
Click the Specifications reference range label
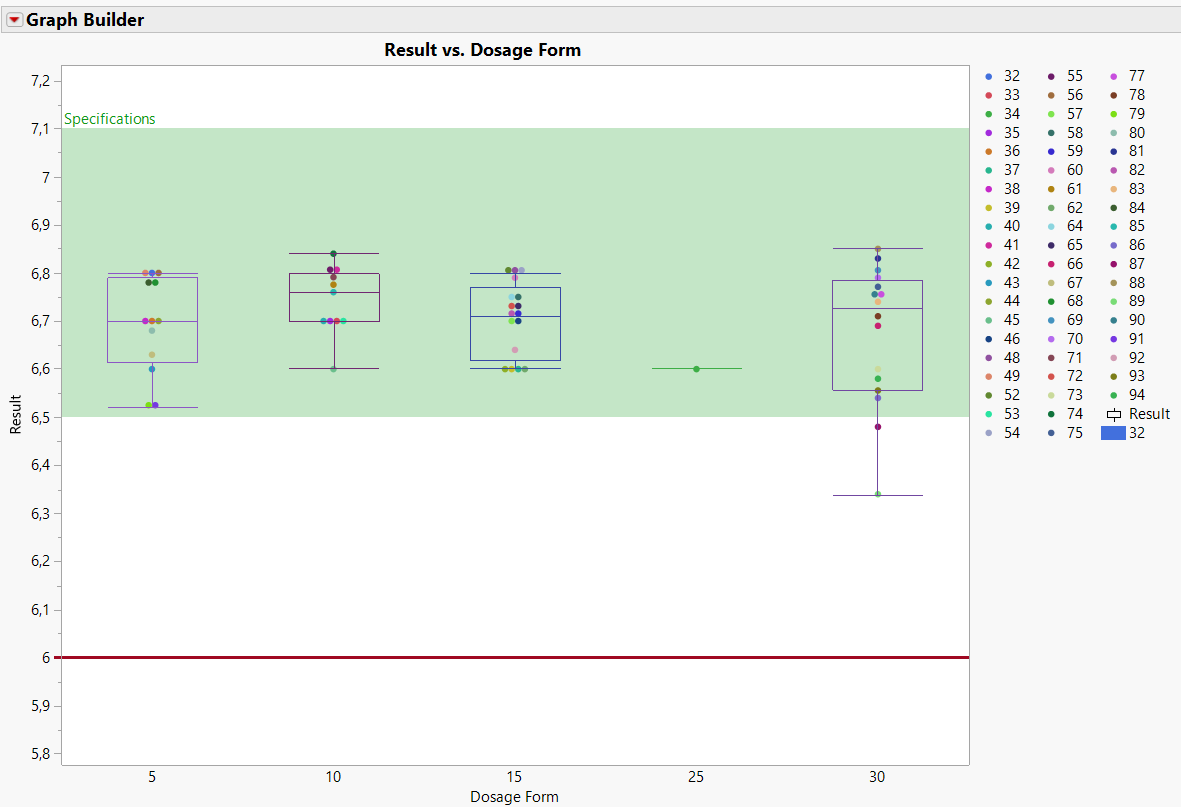coord(109,119)
